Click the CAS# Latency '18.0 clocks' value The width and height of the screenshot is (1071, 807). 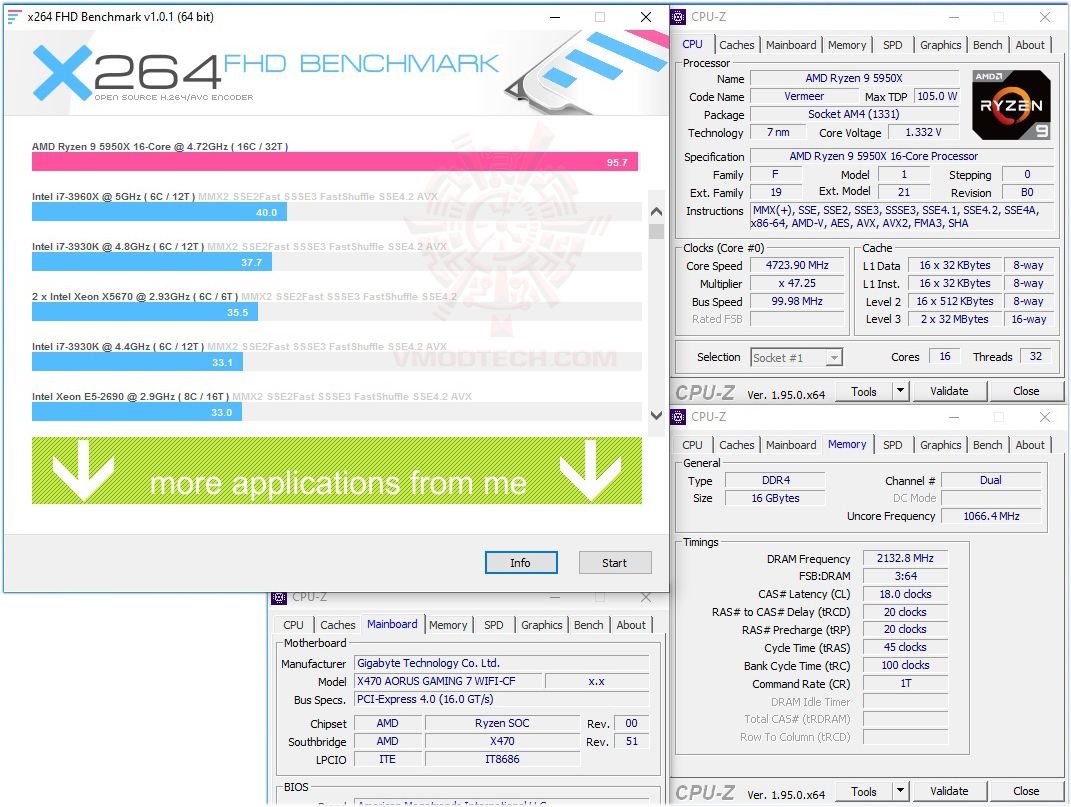(x=905, y=594)
